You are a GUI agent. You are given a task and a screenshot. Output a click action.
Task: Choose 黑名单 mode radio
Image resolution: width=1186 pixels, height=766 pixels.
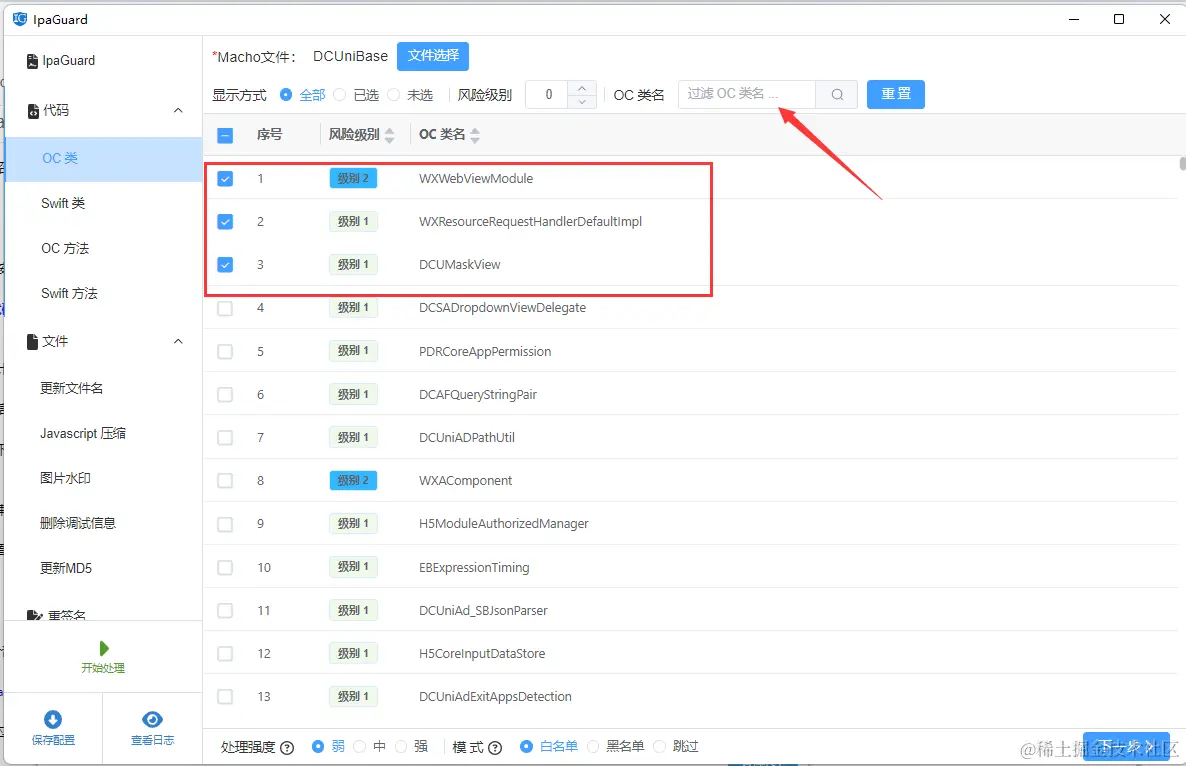pyautogui.click(x=593, y=746)
